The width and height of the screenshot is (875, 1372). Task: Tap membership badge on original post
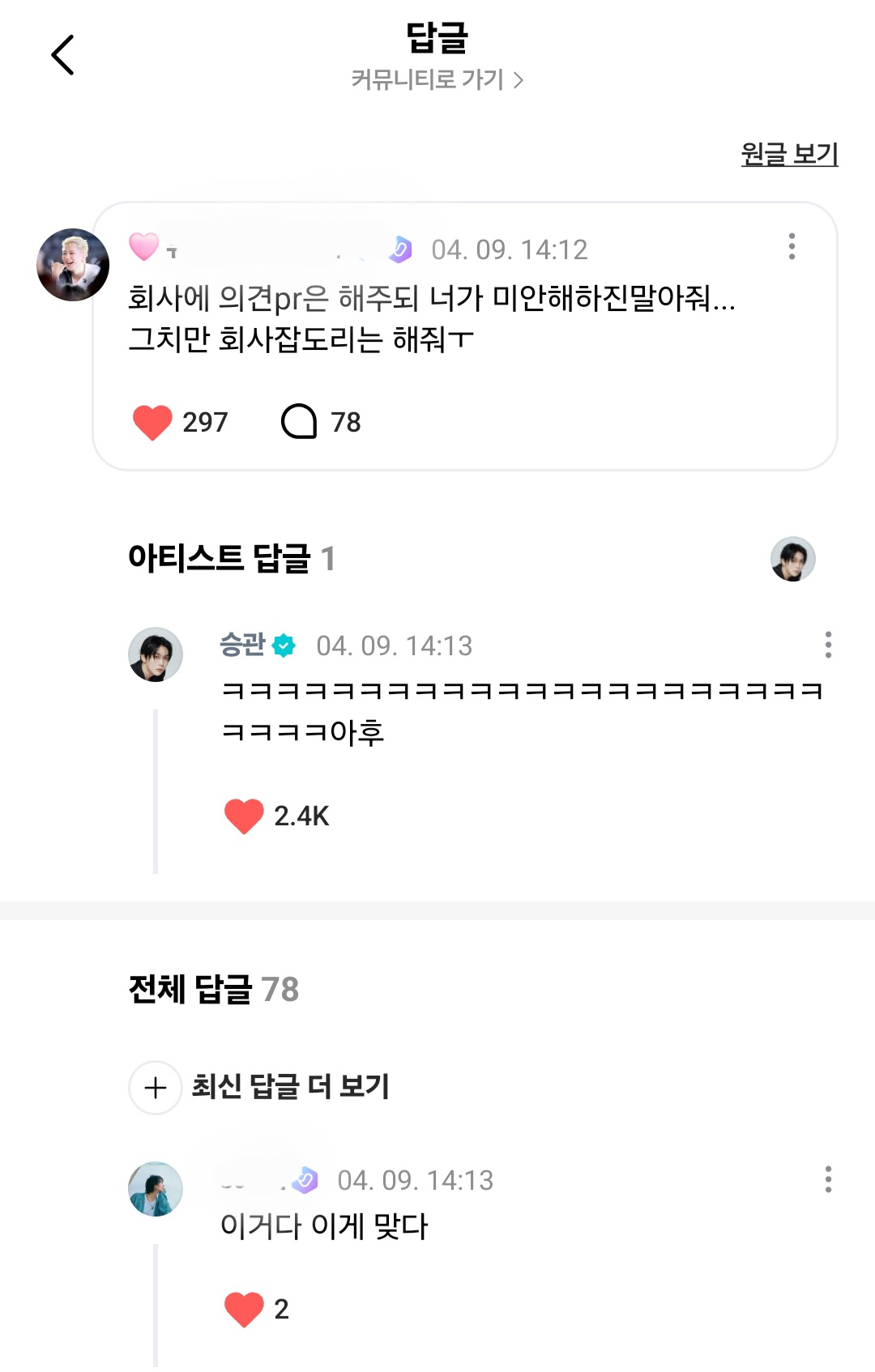(400, 249)
